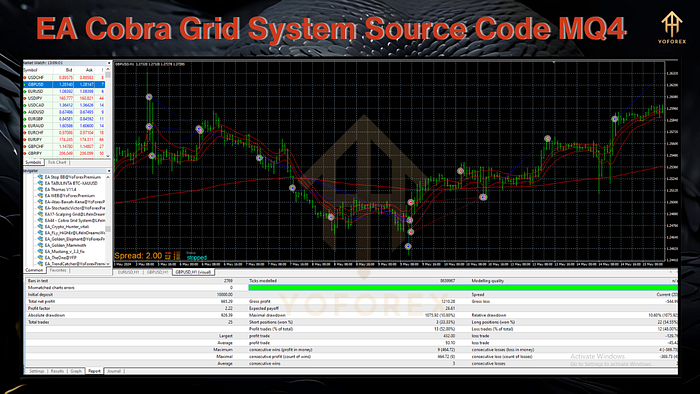The height and width of the screenshot is (394, 700).
Task: Open the Symbols tab in Market Watch
Action: 33,162
